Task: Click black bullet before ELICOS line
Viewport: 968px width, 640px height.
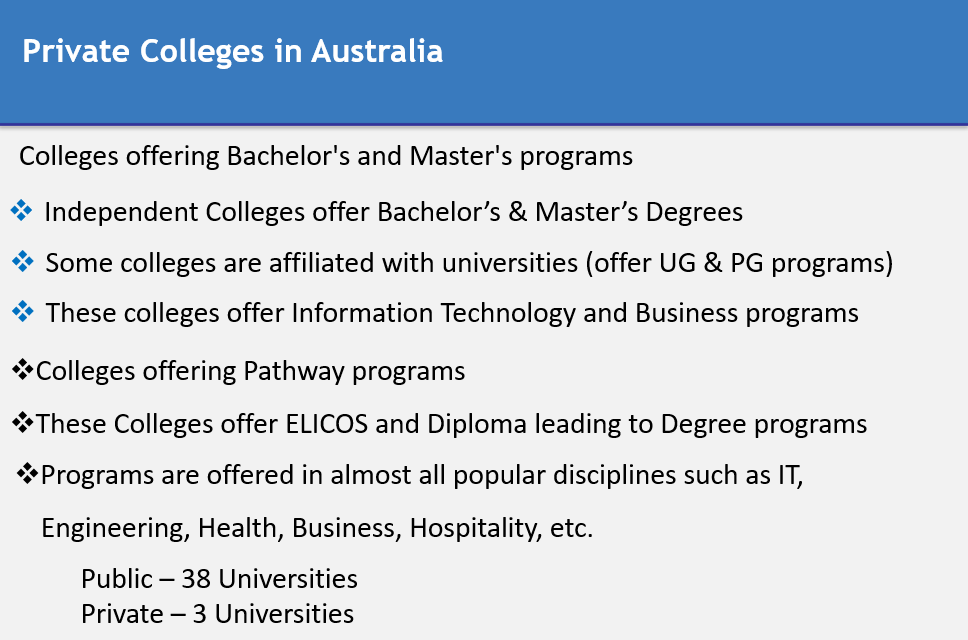Action: click(23, 423)
